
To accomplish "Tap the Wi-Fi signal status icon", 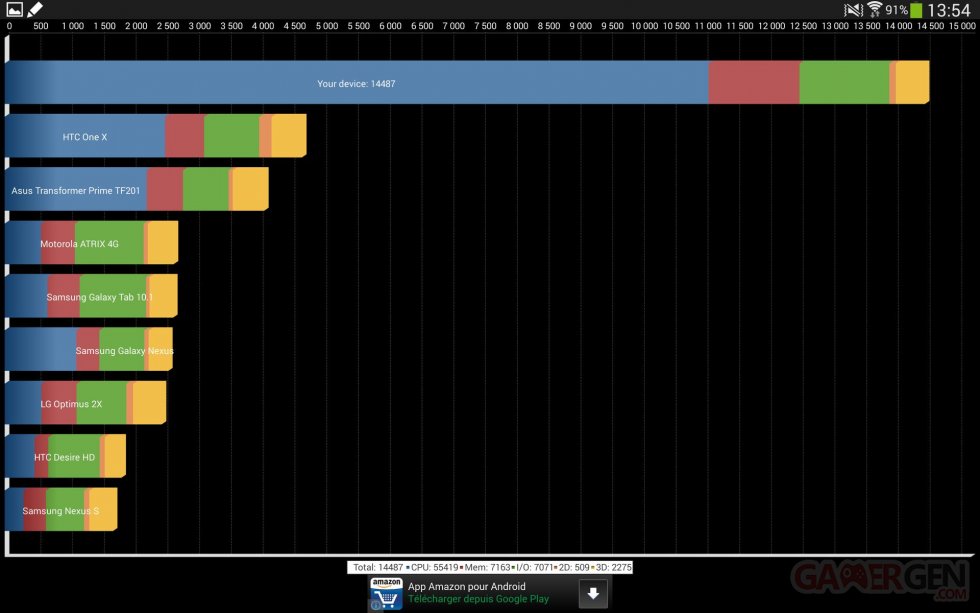I will click(x=875, y=10).
